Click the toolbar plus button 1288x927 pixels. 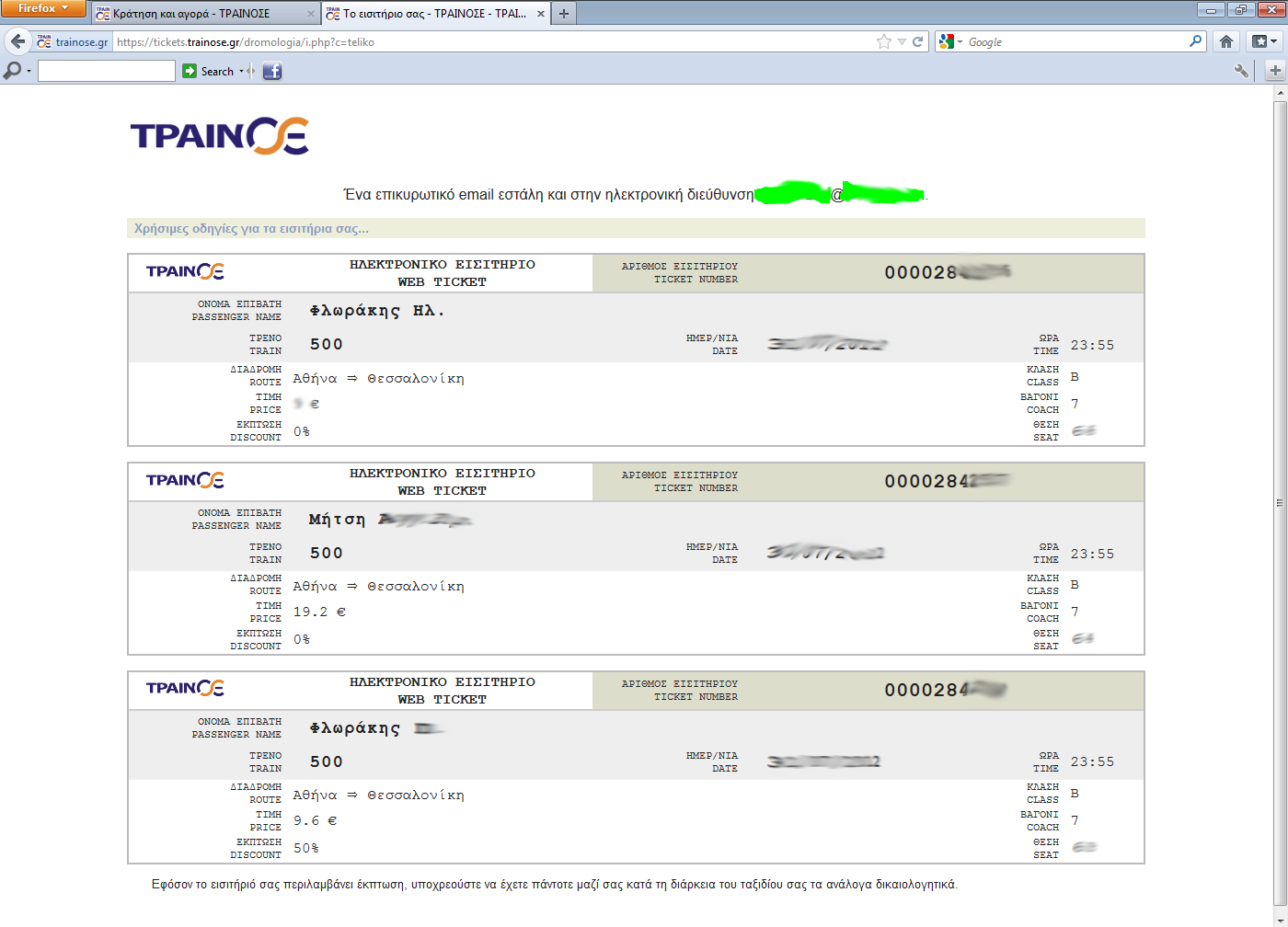(x=1275, y=71)
